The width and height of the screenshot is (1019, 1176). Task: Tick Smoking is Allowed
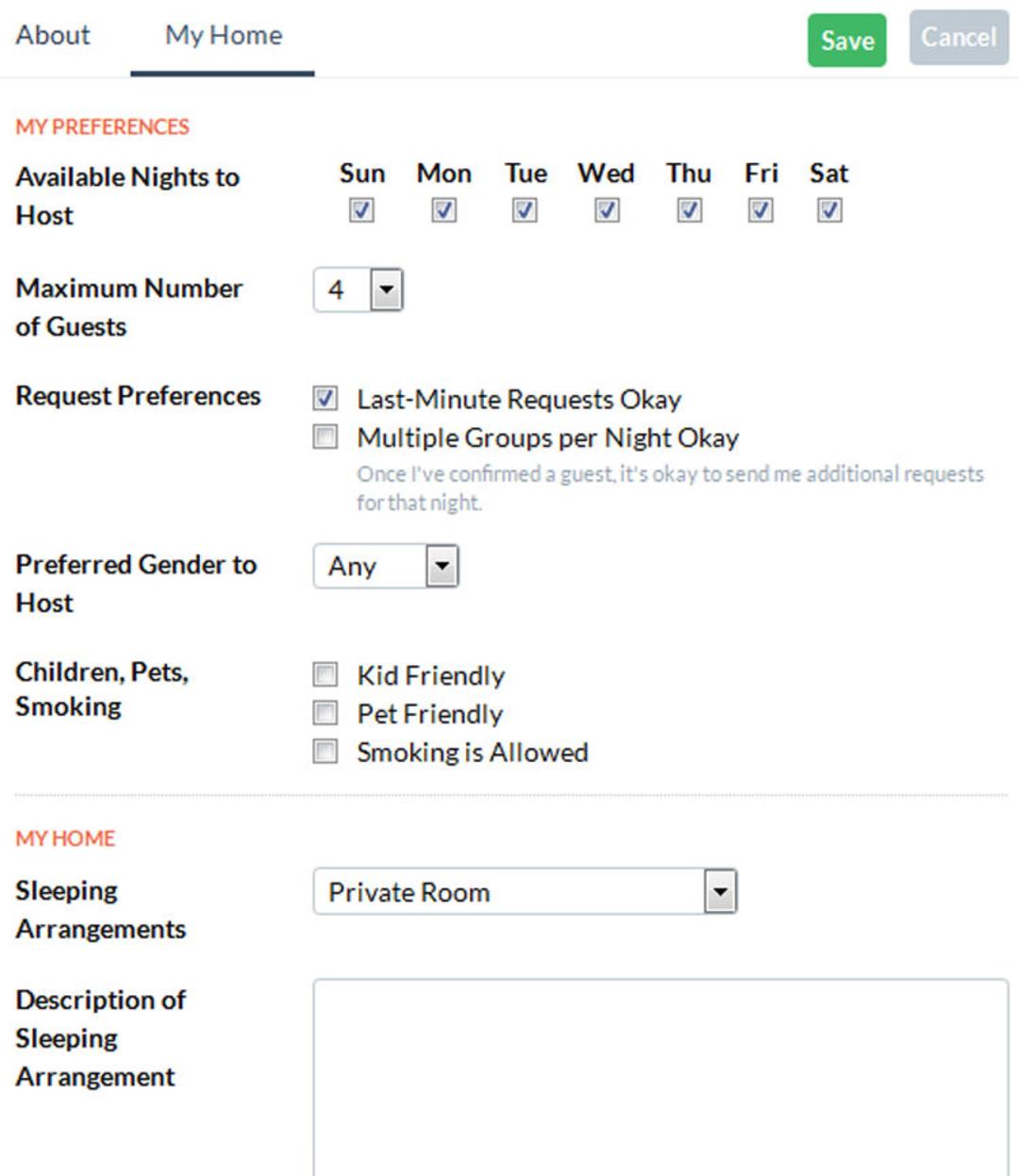click(x=326, y=752)
